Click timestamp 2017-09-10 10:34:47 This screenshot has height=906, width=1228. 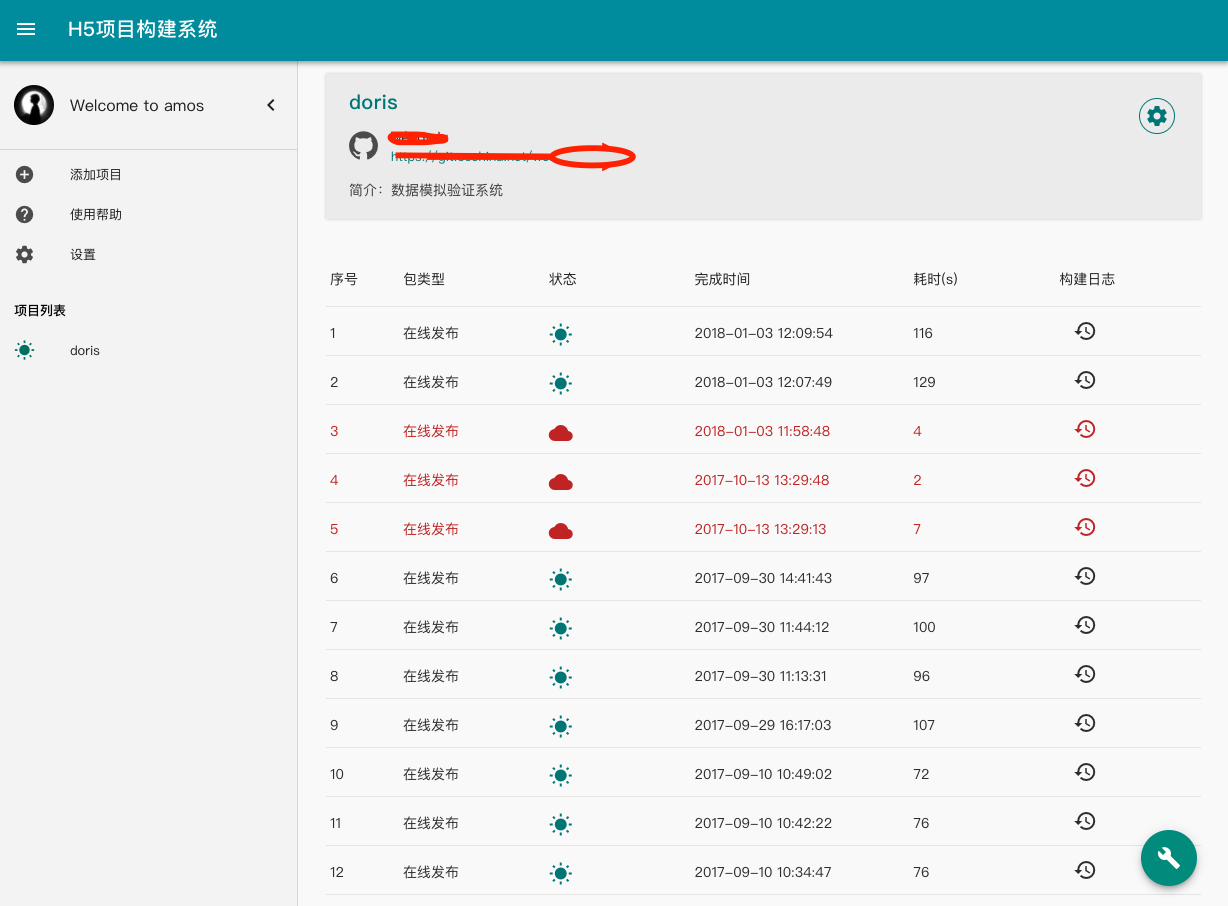tap(764, 872)
